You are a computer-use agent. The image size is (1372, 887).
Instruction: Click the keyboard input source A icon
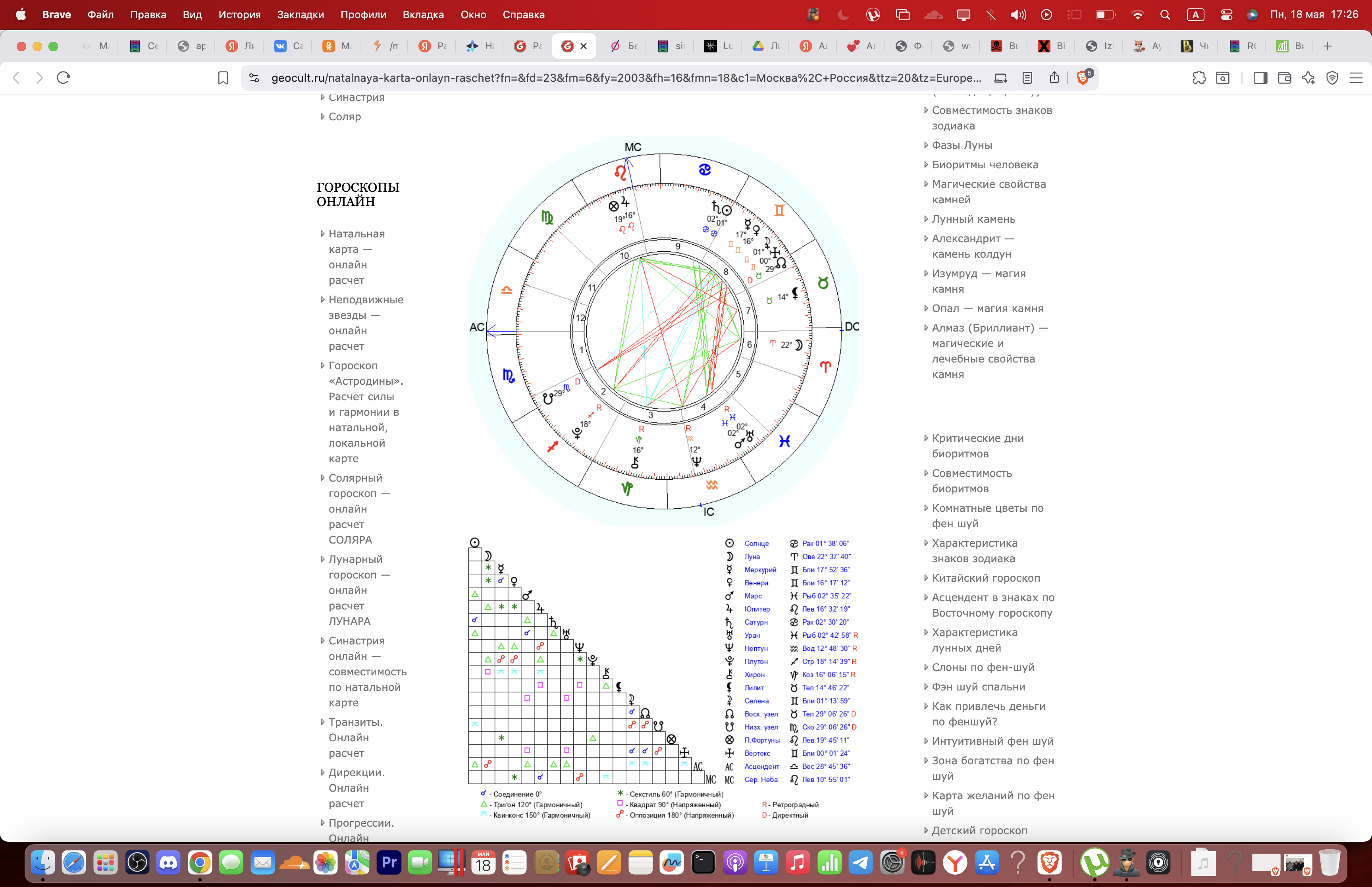pyautogui.click(x=1196, y=15)
